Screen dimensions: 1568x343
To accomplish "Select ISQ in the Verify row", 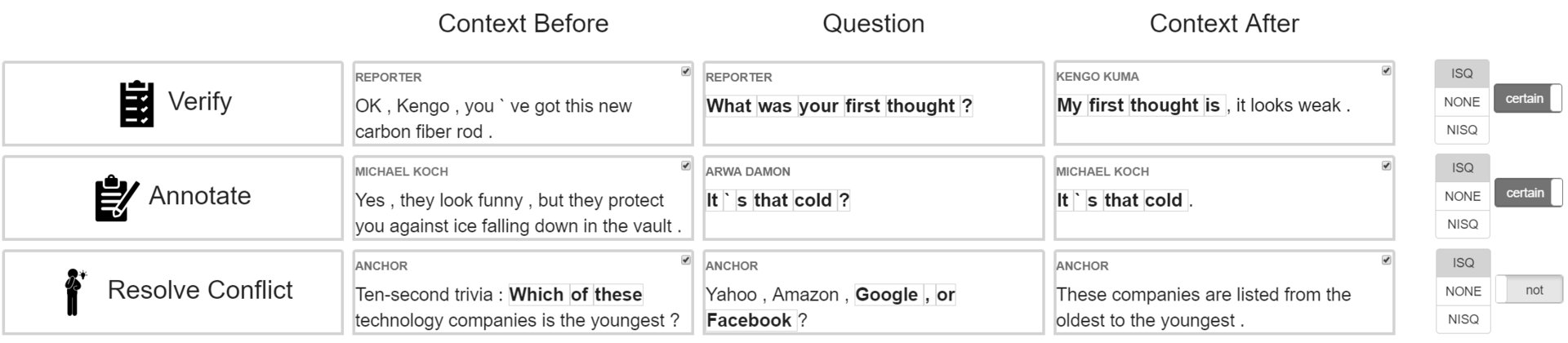I will click(1462, 73).
